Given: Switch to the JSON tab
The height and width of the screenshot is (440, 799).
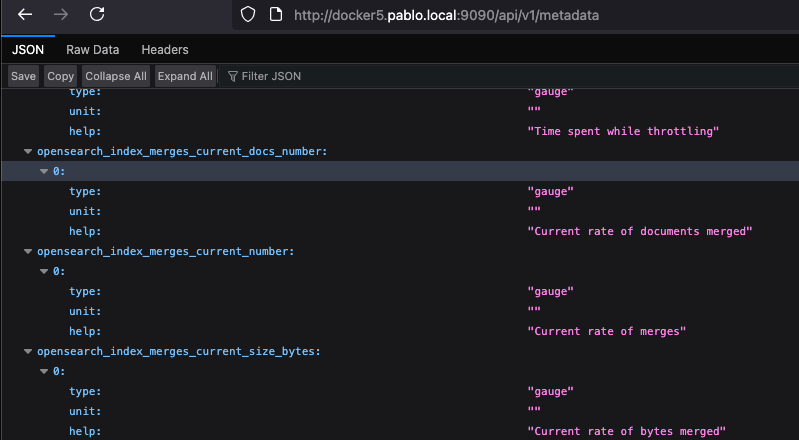Looking at the screenshot, I should pyautogui.click(x=28, y=49).
